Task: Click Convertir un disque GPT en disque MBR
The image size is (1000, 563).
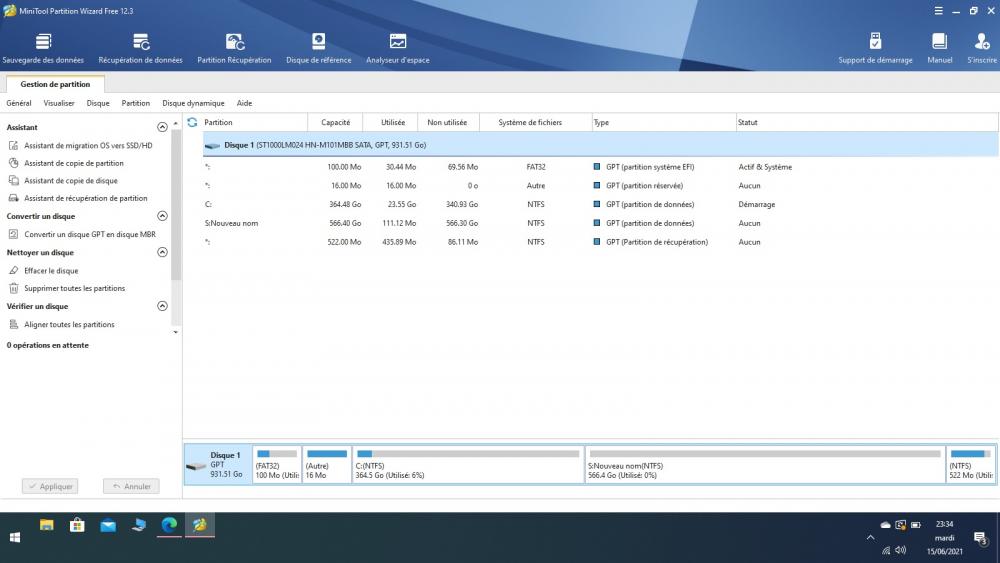Action: coord(89,234)
